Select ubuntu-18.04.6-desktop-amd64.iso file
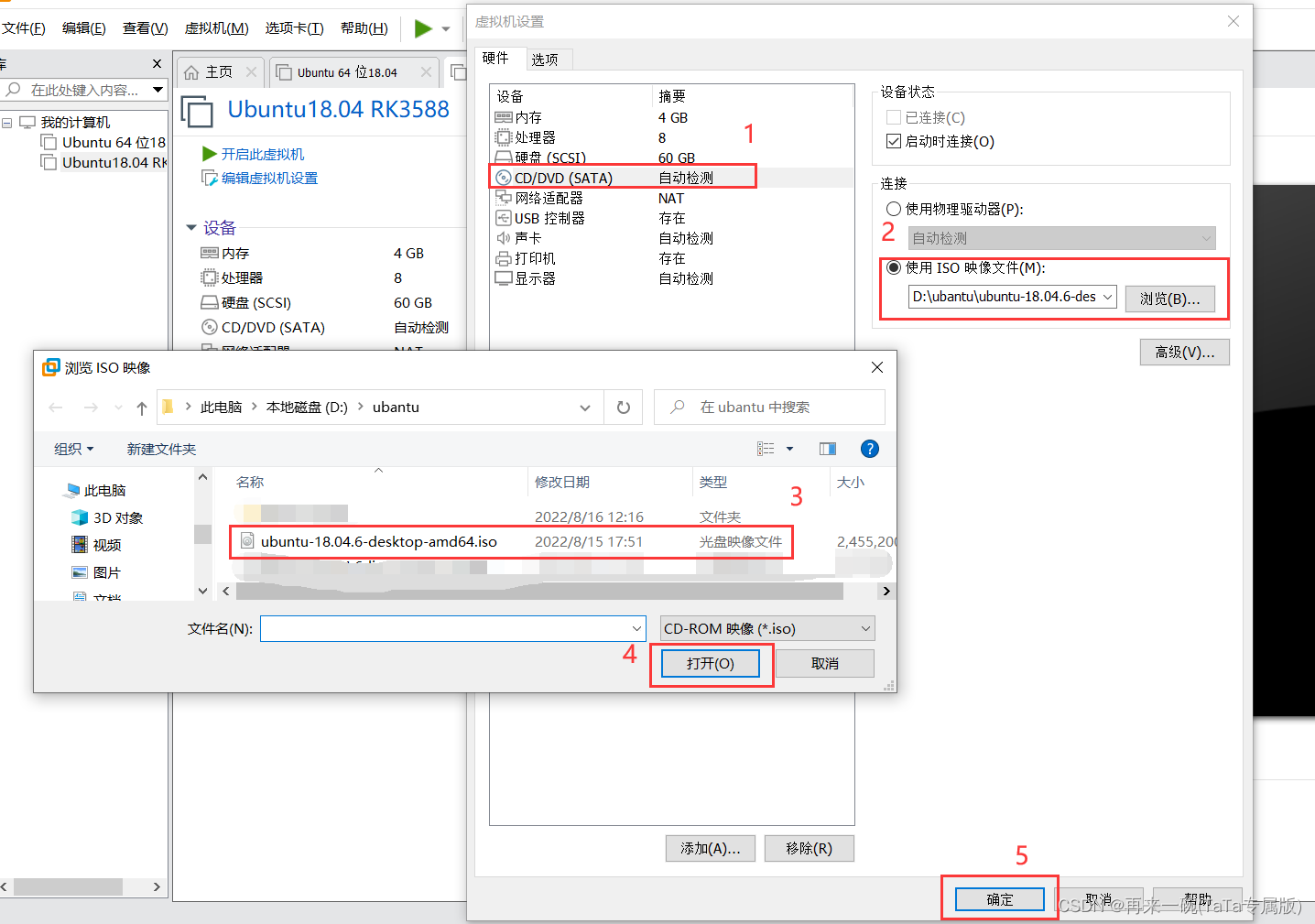The width and height of the screenshot is (1315, 924). click(378, 541)
